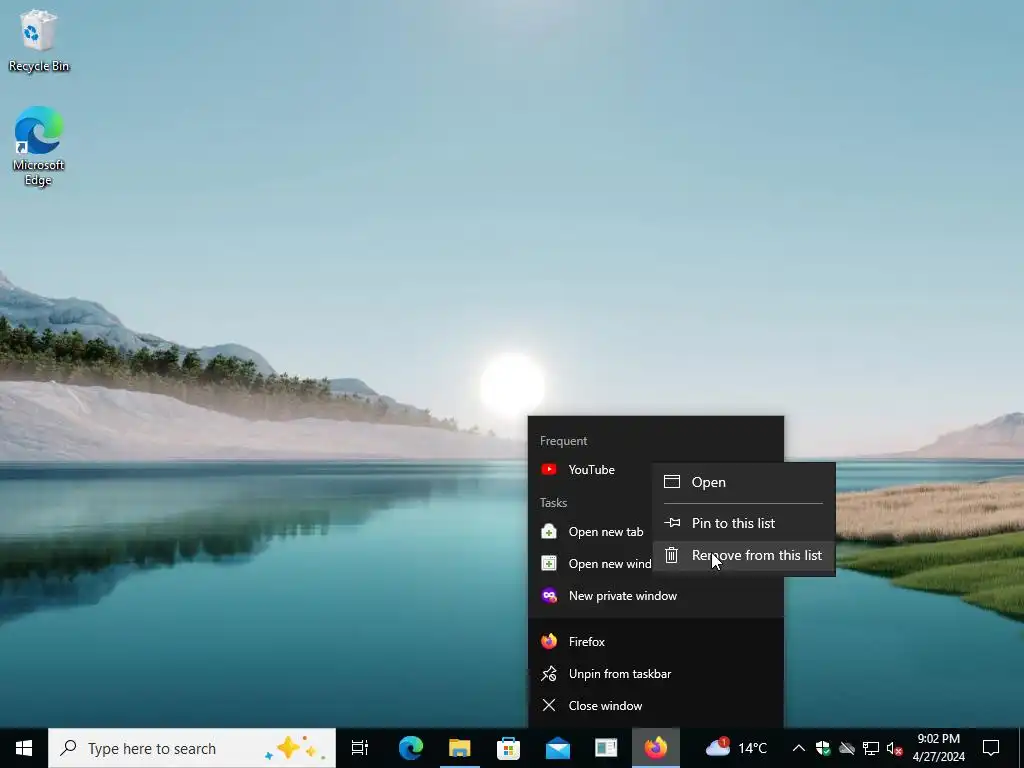Click the muted volume tray icon

(895, 748)
